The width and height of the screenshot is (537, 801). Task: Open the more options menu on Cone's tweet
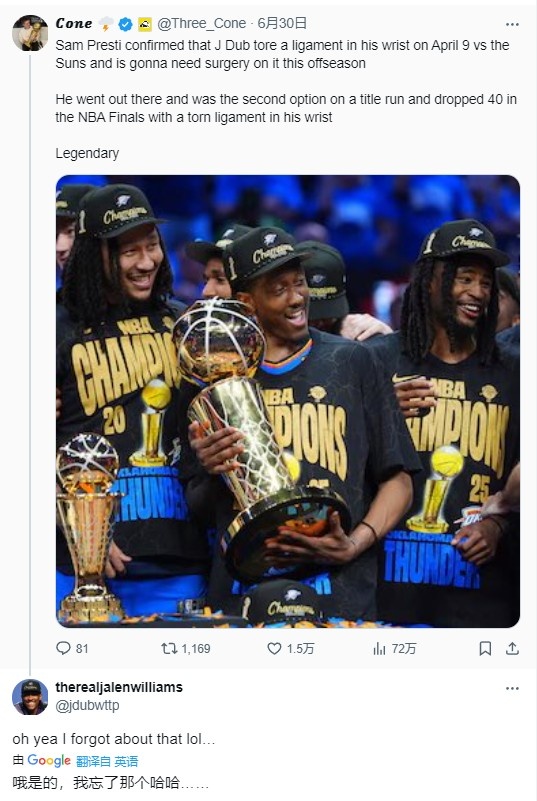click(512, 24)
